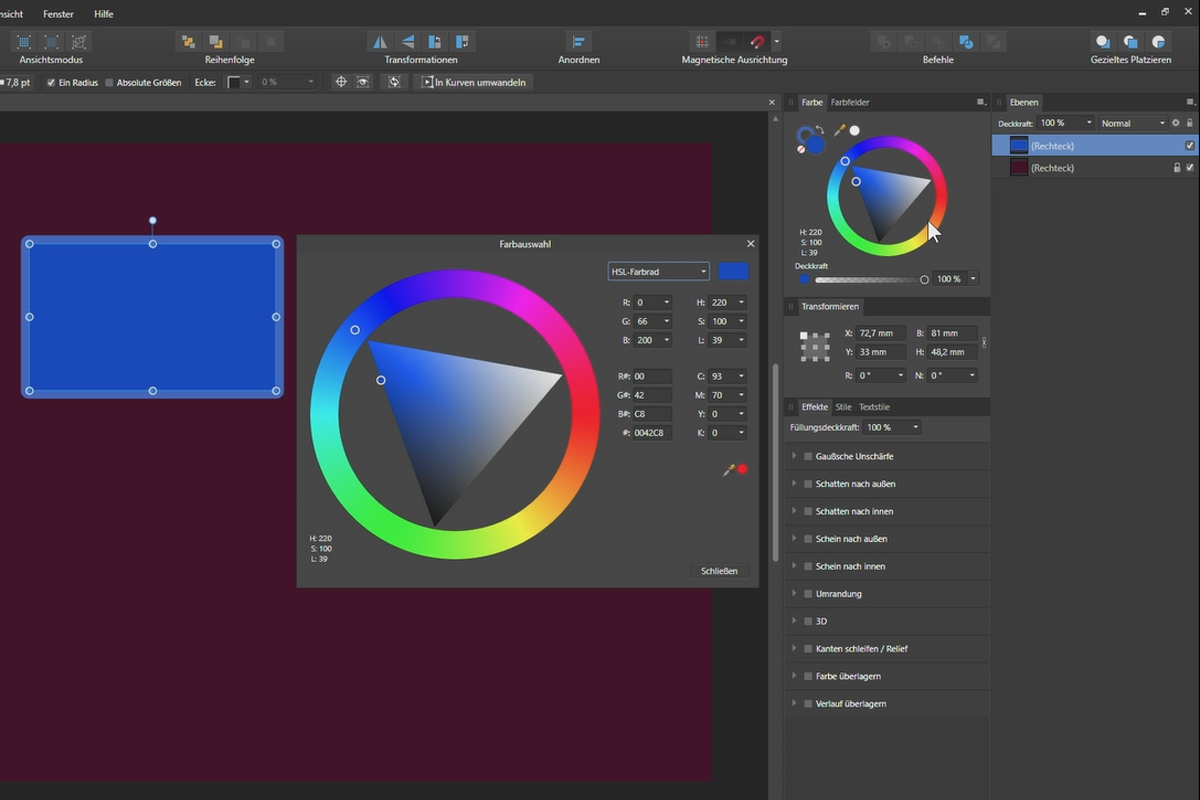Open the blend mode dropdown showing Normal
Image resolution: width=1200 pixels, height=800 pixels.
pyautogui.click(x=1131, y=122)
